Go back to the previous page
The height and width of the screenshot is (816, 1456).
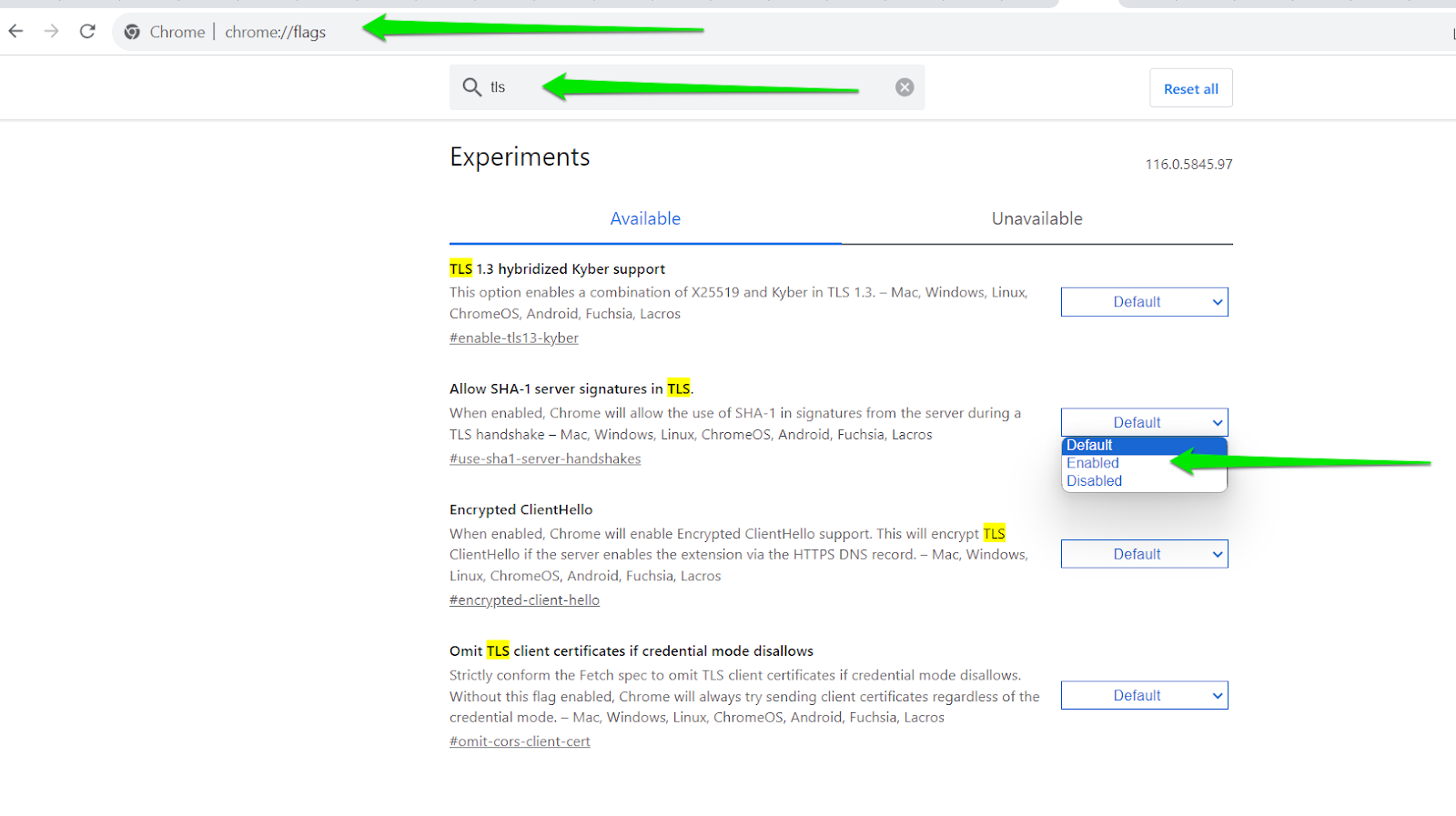[15, 32]
